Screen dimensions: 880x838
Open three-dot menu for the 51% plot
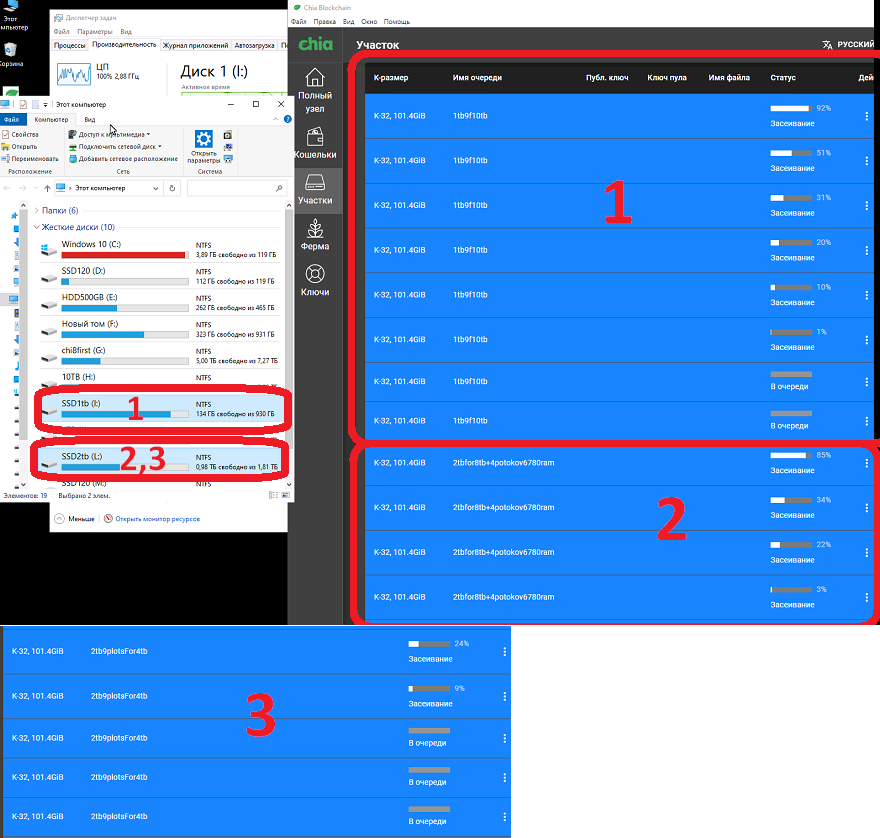(x=867, y=161)
